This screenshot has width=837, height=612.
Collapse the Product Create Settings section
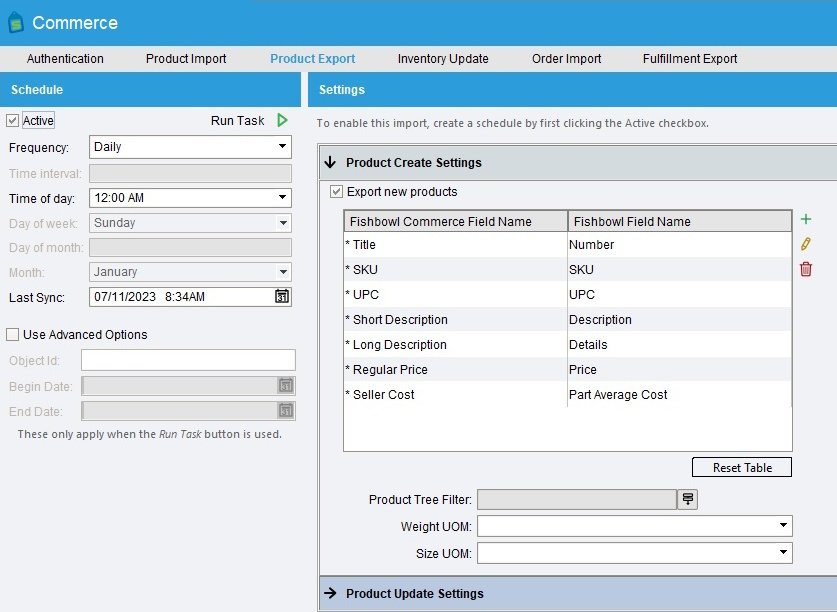[330, 163]
